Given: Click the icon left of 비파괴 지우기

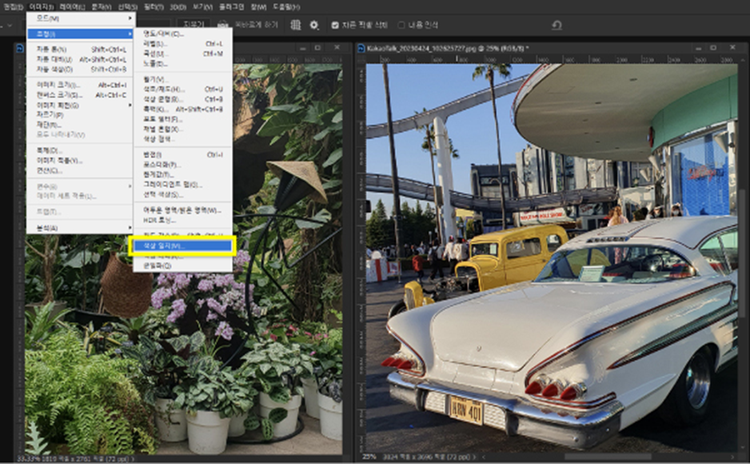Looking at the screenshot, I should 222,25.
